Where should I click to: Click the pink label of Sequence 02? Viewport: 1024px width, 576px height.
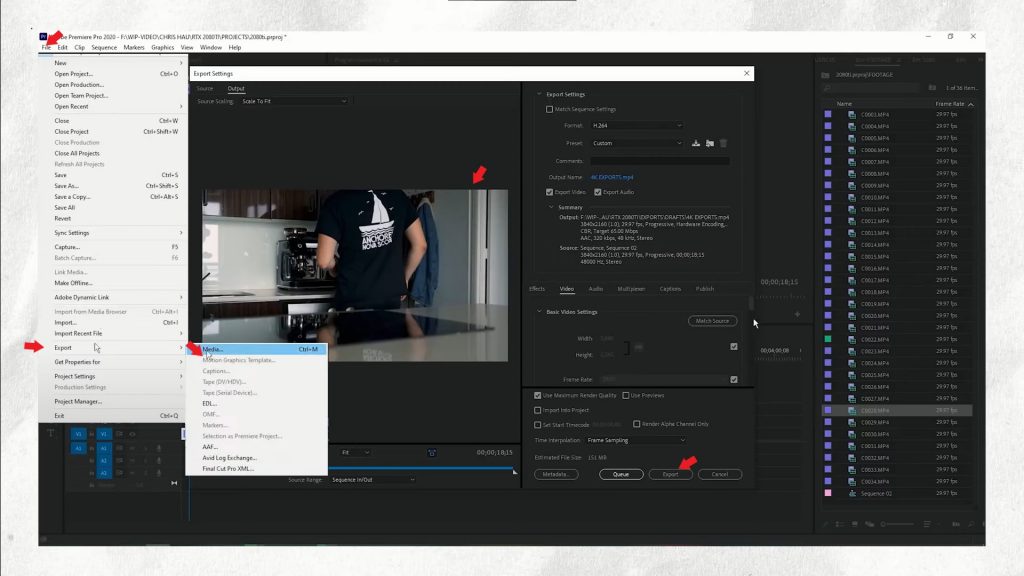coord(828,494)
